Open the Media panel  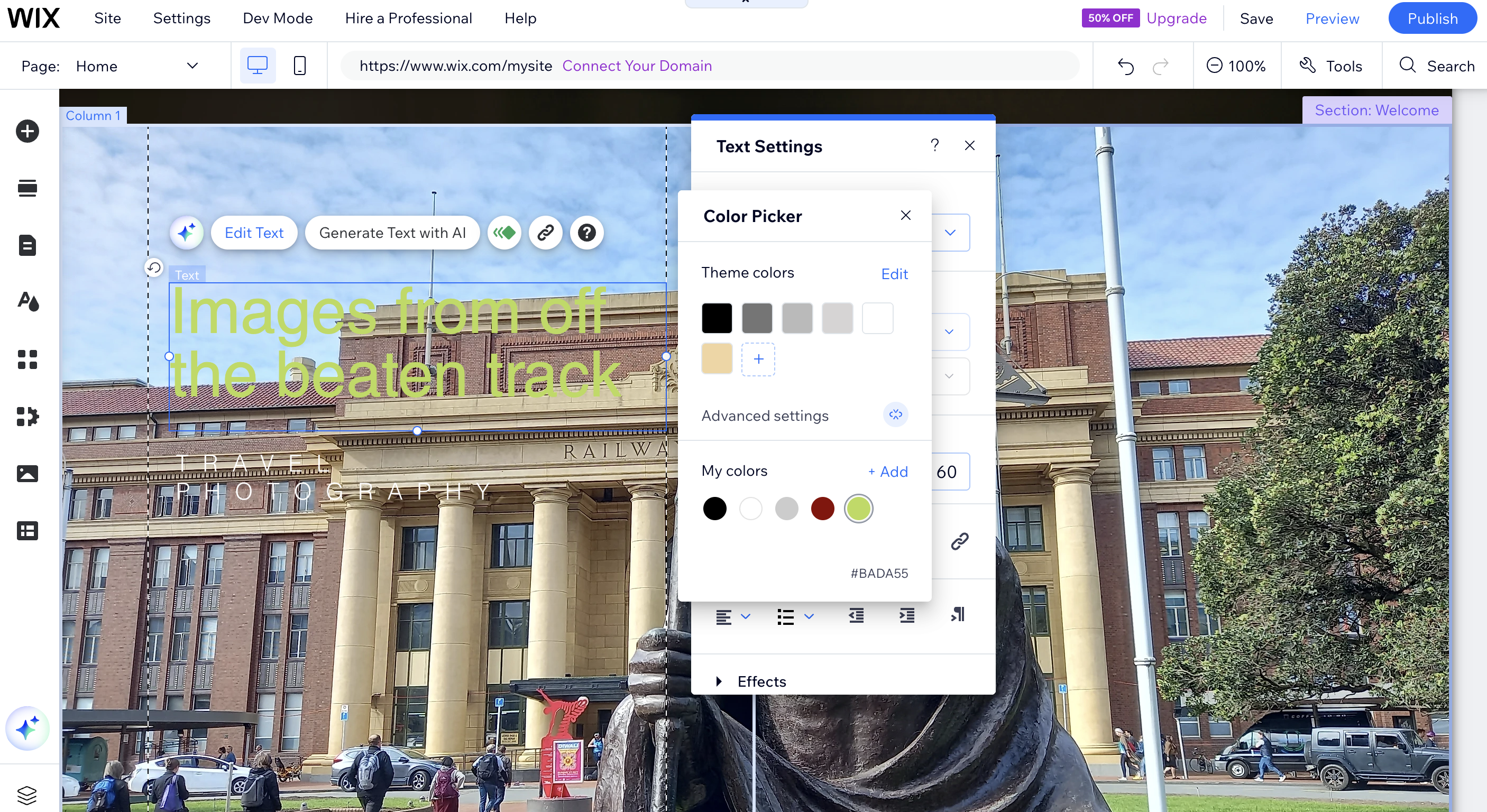click(27, 473)
